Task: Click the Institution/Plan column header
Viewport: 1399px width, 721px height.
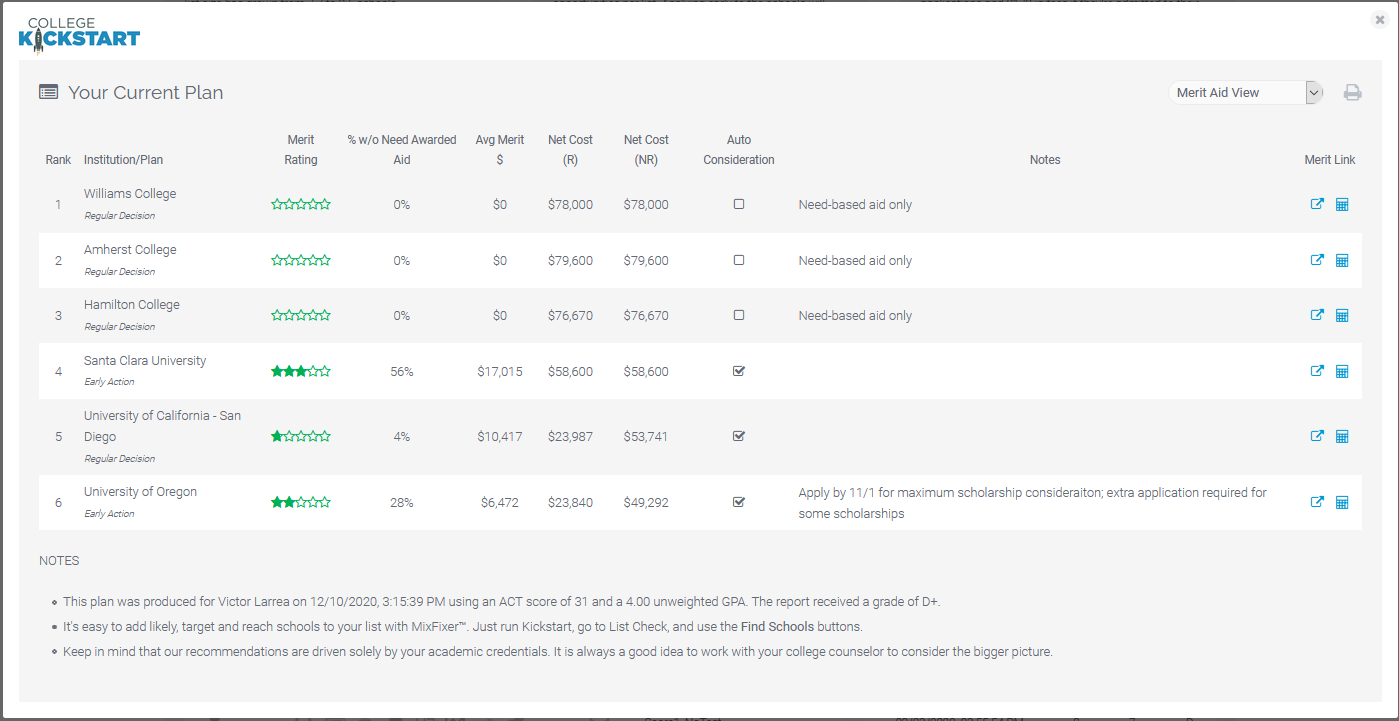Action: [x=123, y=160]
